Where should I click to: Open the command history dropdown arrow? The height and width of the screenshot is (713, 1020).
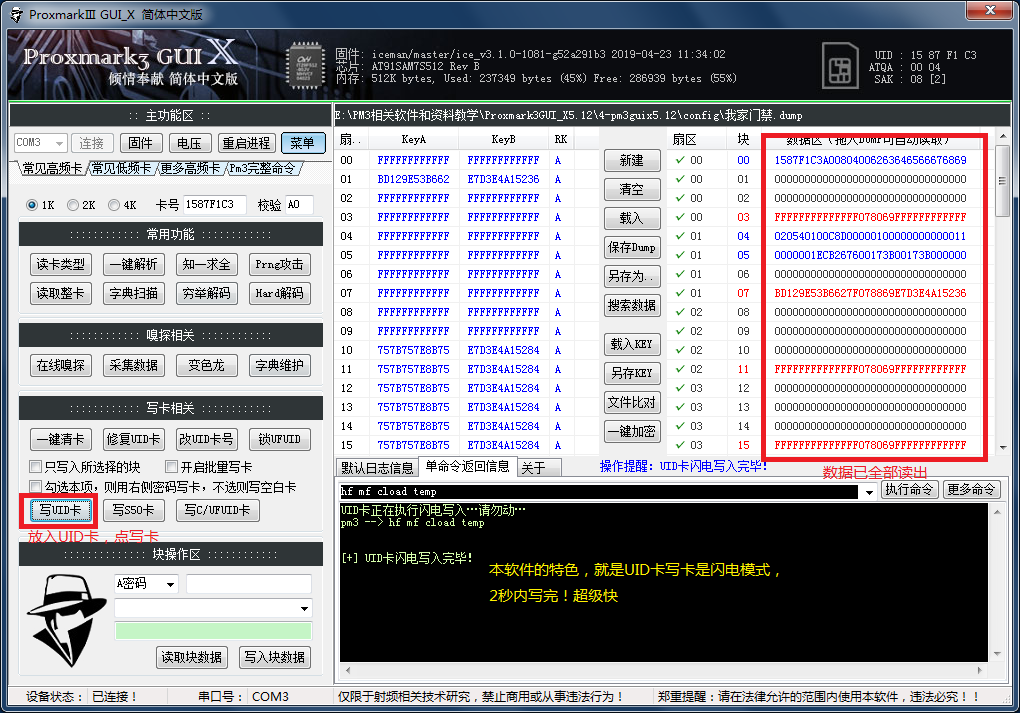tap(869, 492)
